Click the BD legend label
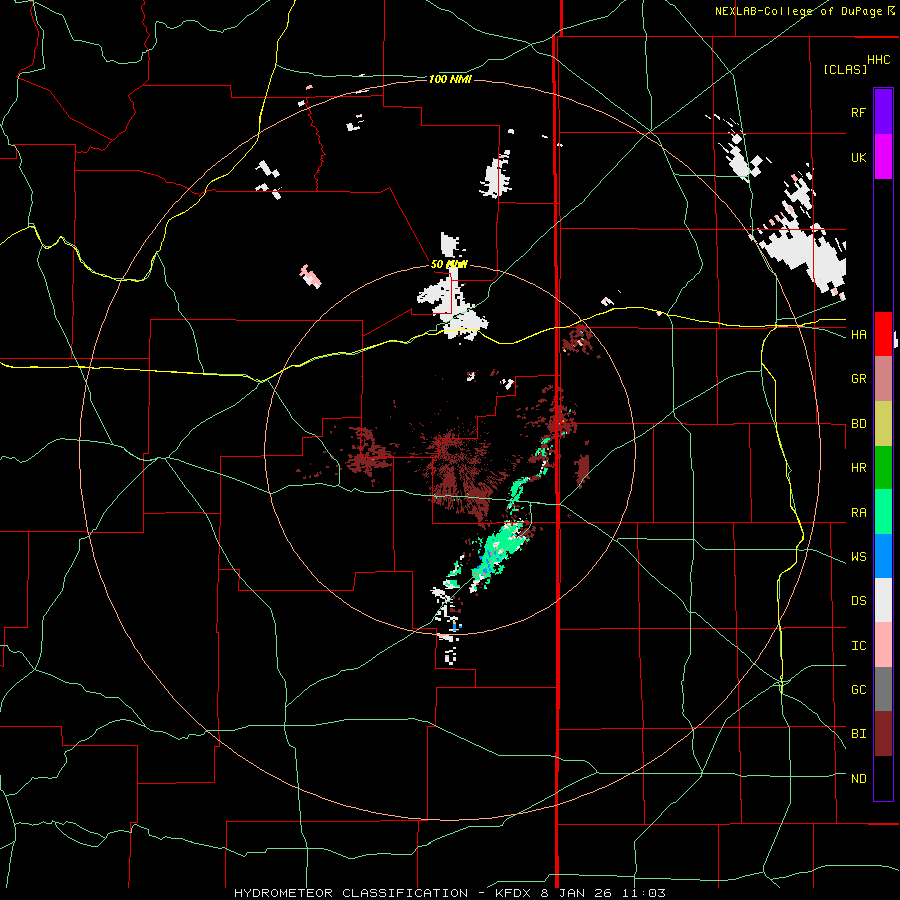 pyautogui.click(x=858, y=424)
